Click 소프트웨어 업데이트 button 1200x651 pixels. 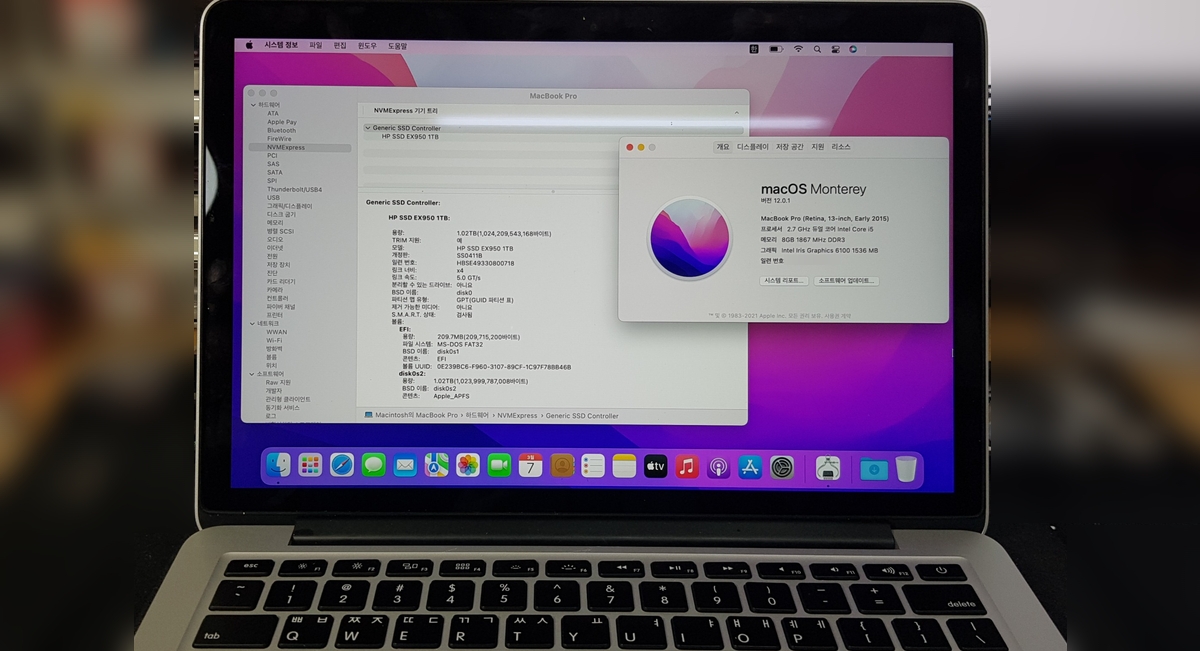[x=846, y=281]
